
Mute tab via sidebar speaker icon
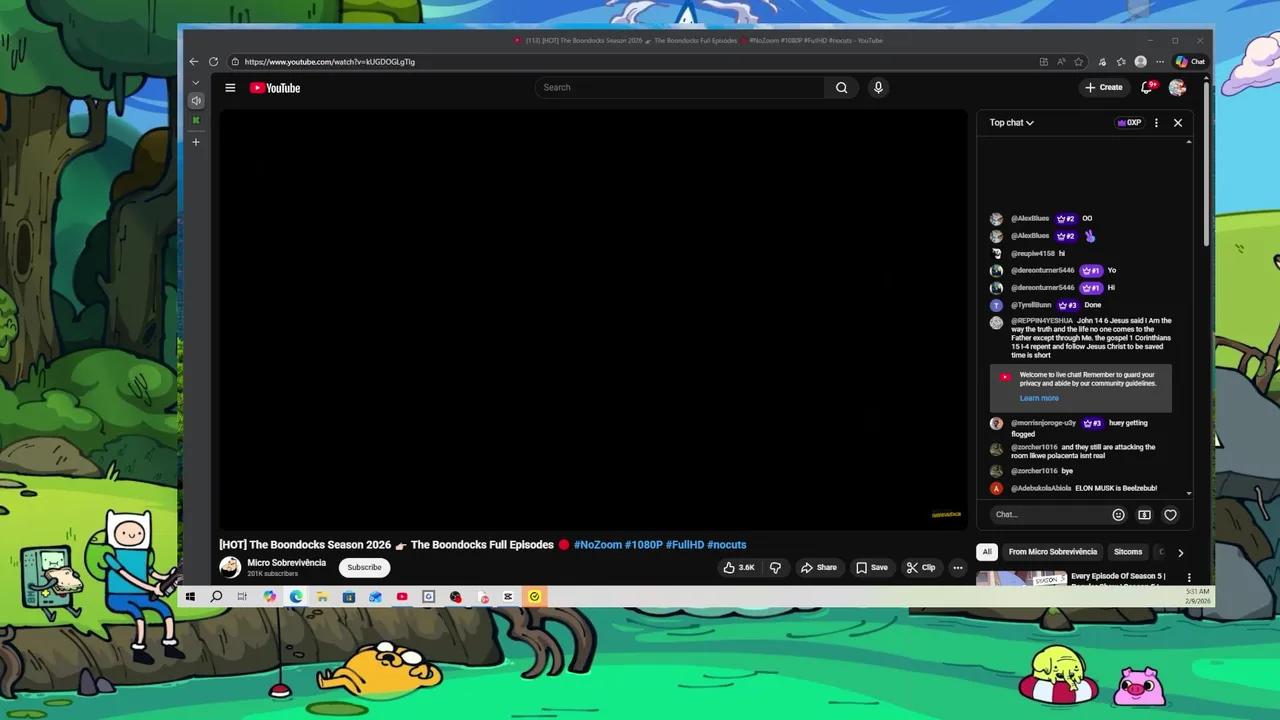[196, 101]
